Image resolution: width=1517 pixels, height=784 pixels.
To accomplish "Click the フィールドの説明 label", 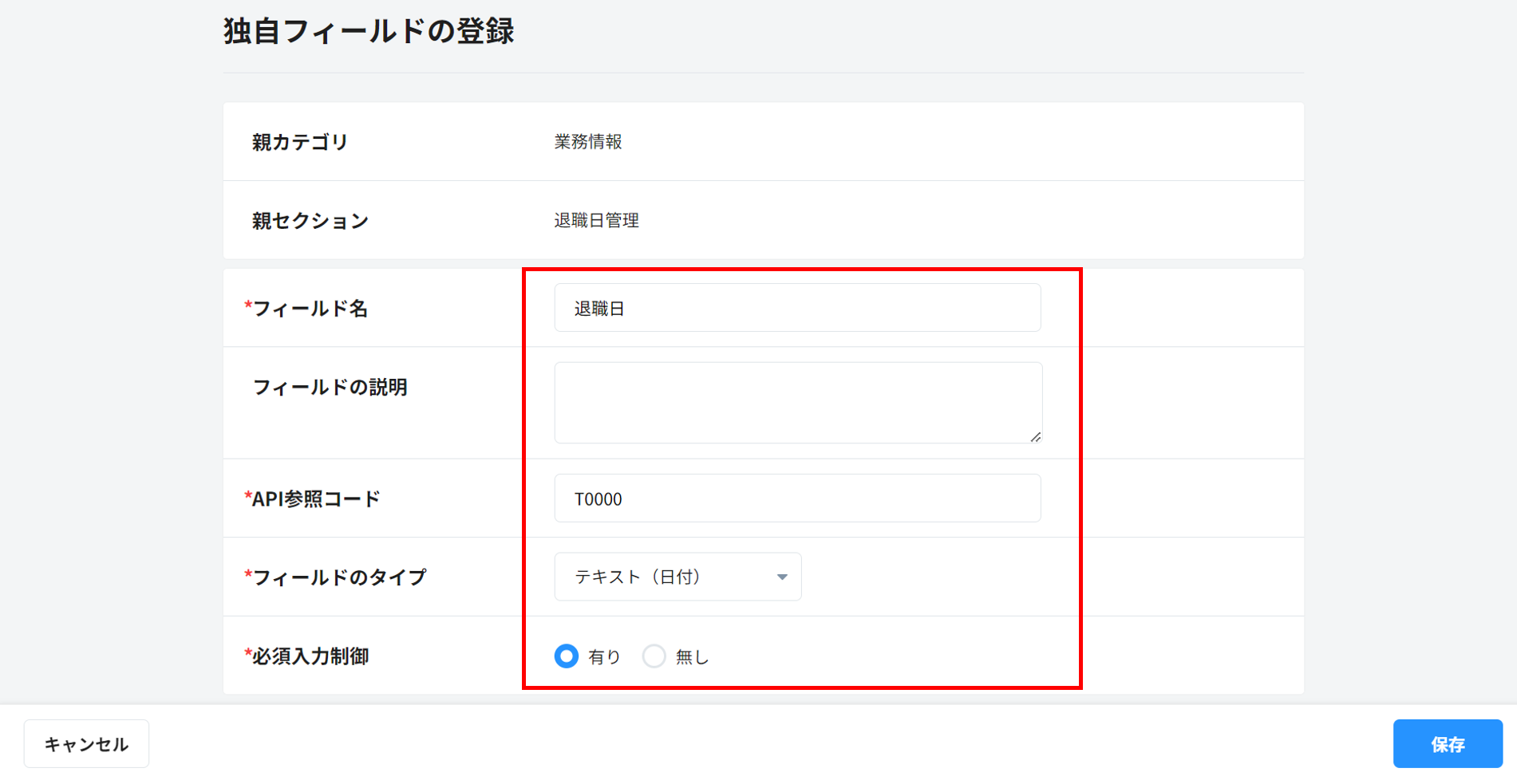I will coord(330,388).
